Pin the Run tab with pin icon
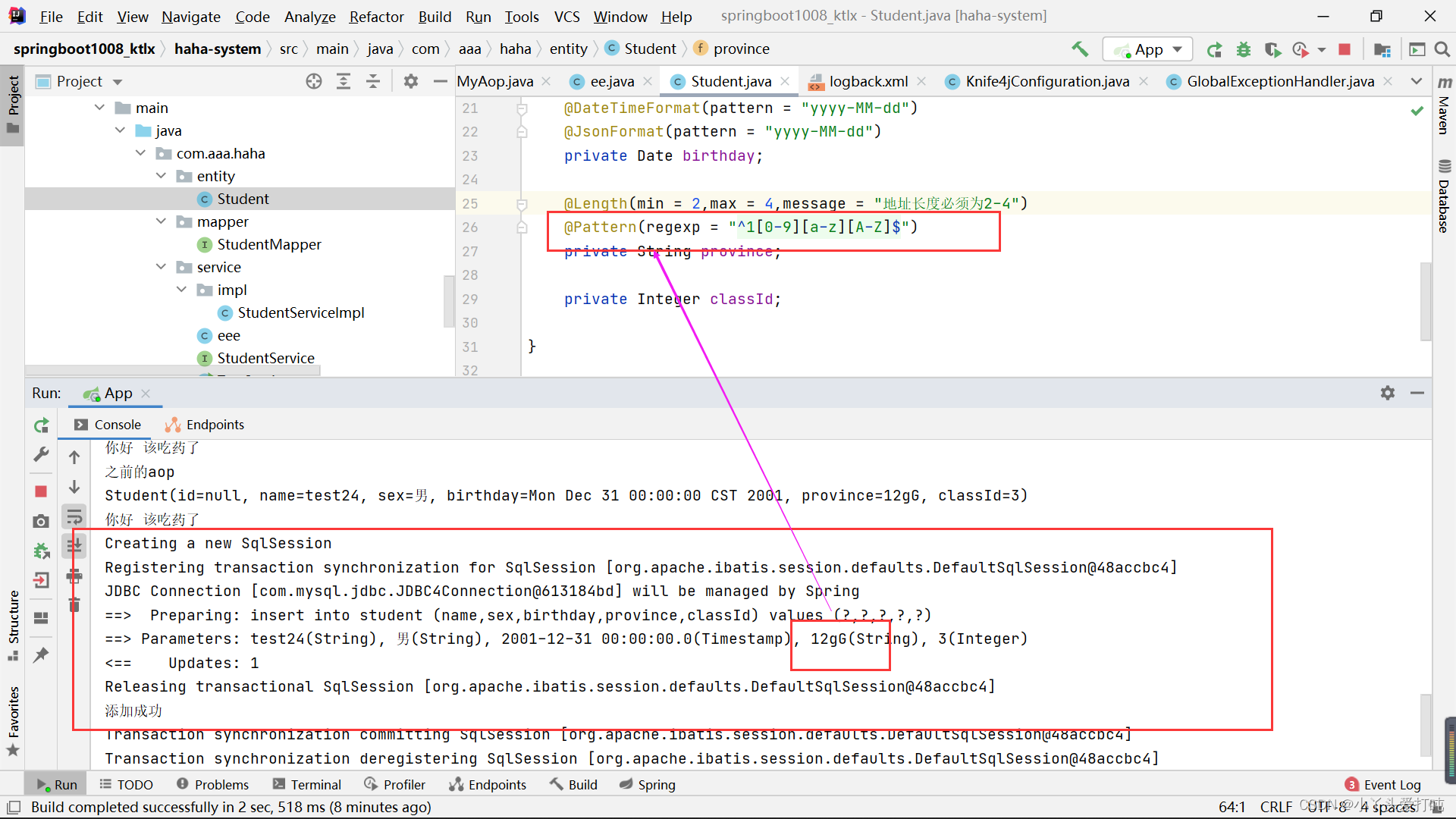This screenshot has width=1456, height=819. tap(41, 654)
